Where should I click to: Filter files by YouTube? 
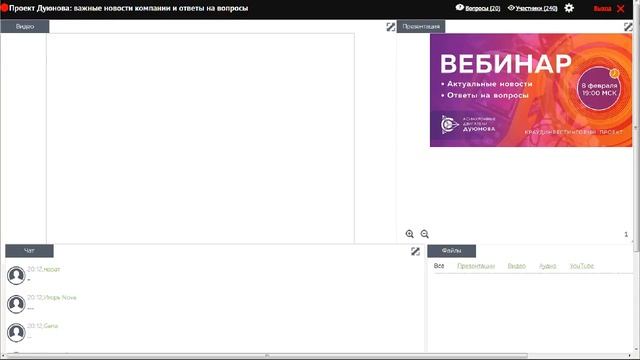(582, 266)
